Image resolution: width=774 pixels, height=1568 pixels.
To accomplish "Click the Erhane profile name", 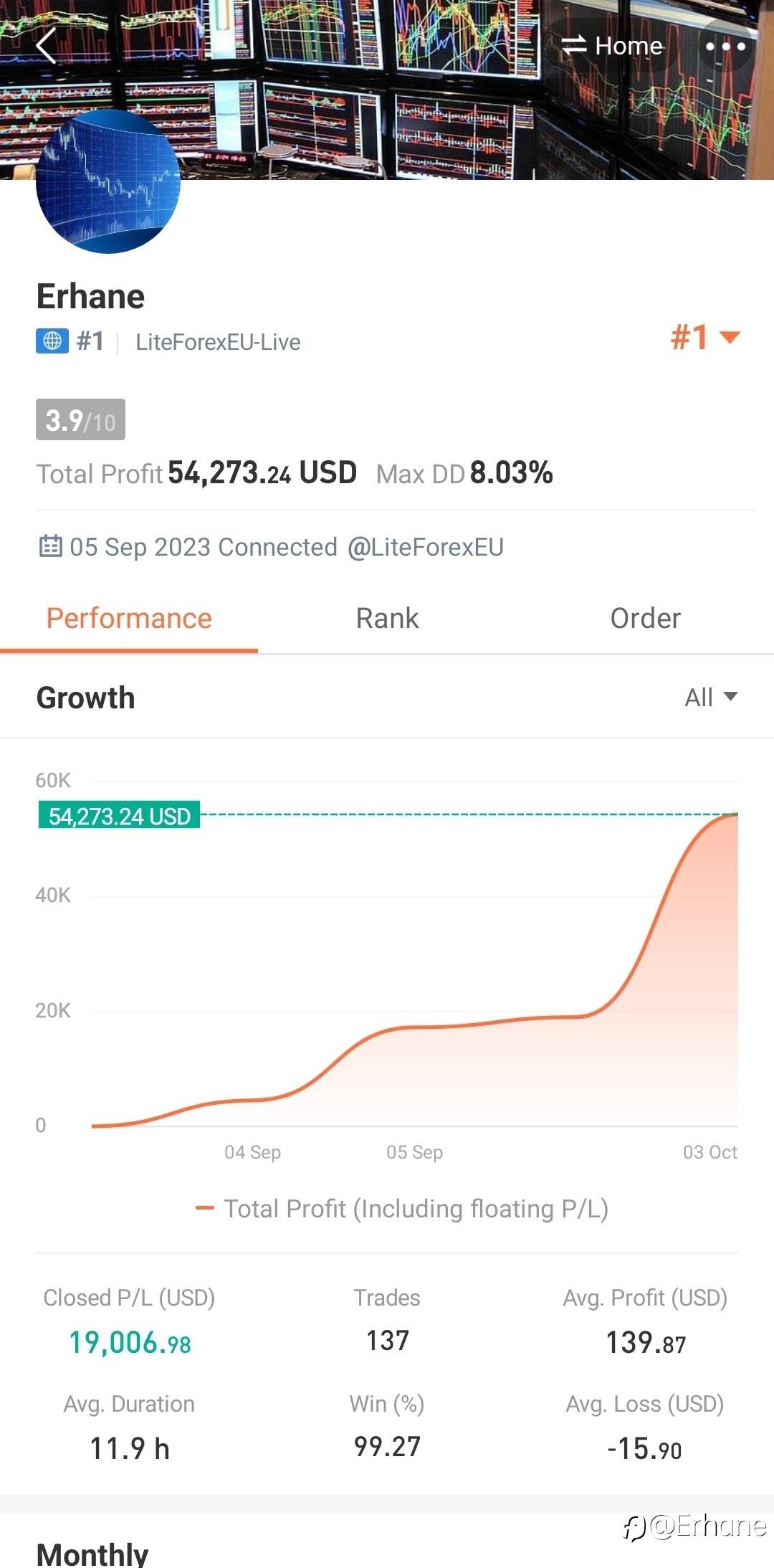I will 91,296.
